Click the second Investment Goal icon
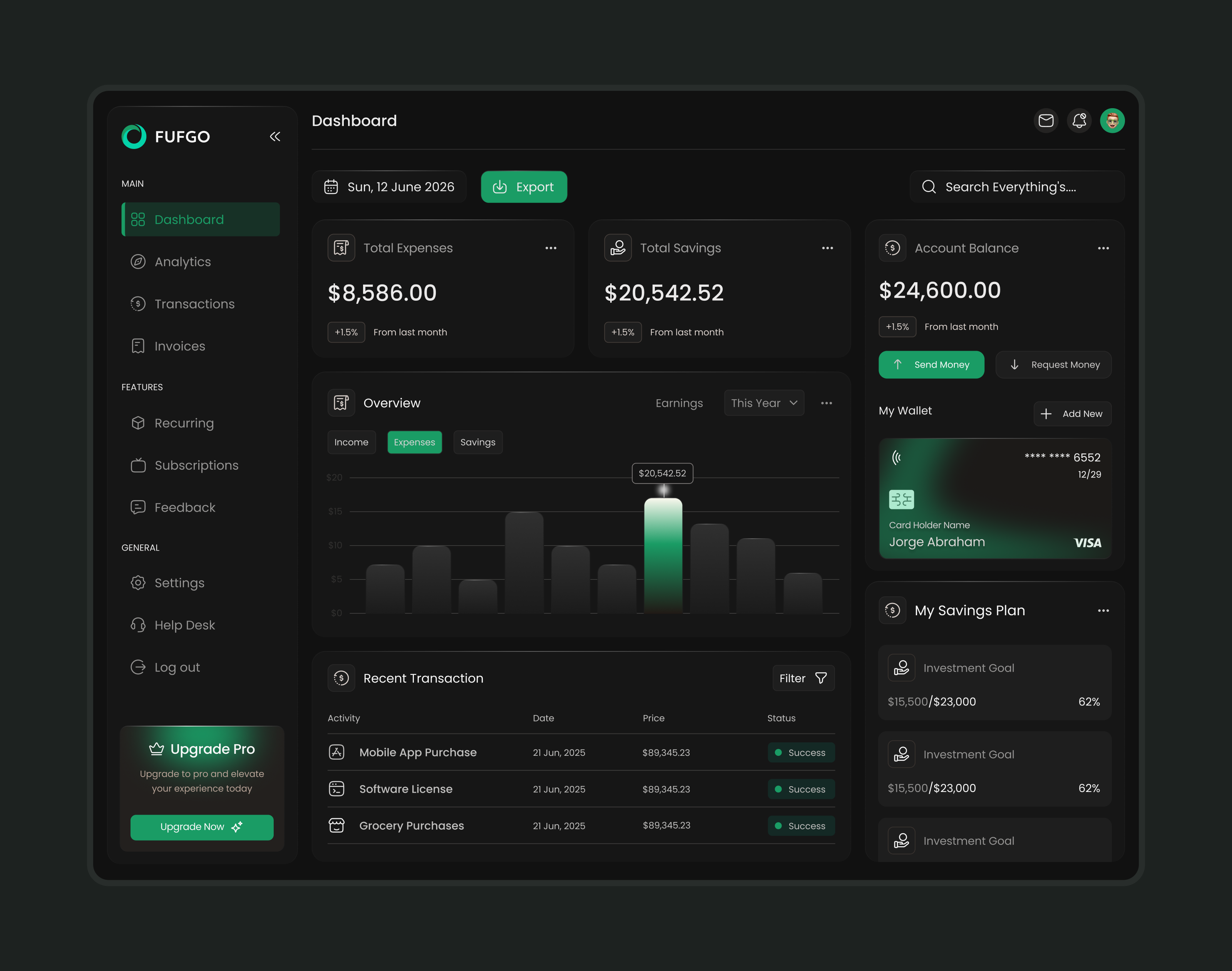Image resolution: width=1232 pixels, height=971 pixels. coord(902,754)
